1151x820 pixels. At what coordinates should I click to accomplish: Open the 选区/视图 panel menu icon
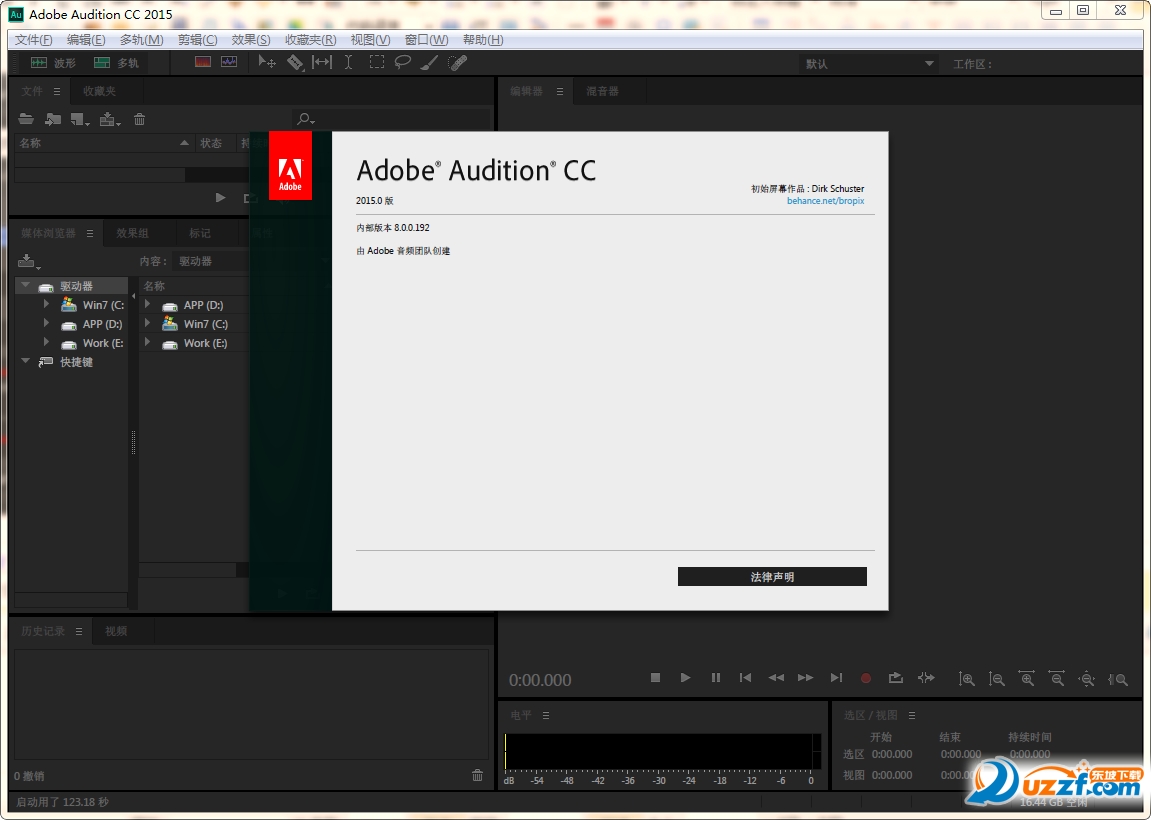click(x=912, y=715)
